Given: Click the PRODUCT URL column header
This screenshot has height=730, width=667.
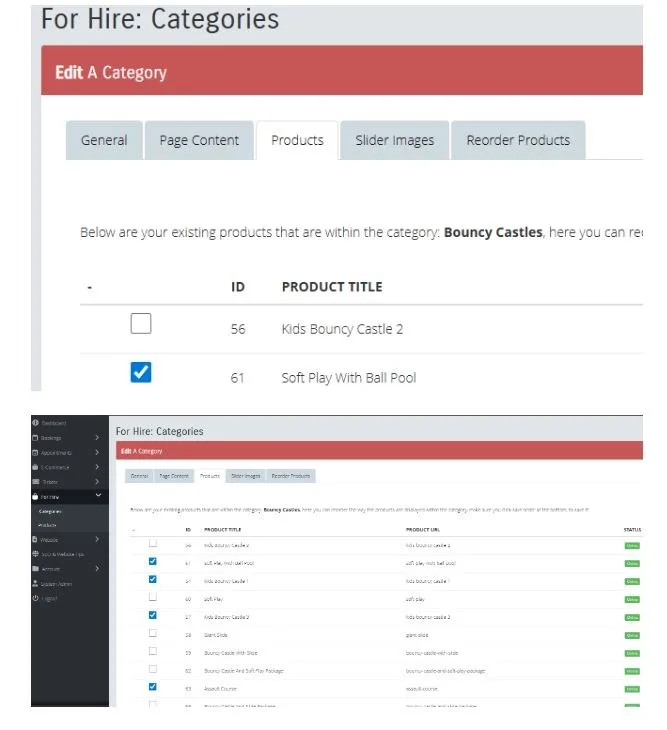Looking at the screenshot, I should click(x=423, y=529).
